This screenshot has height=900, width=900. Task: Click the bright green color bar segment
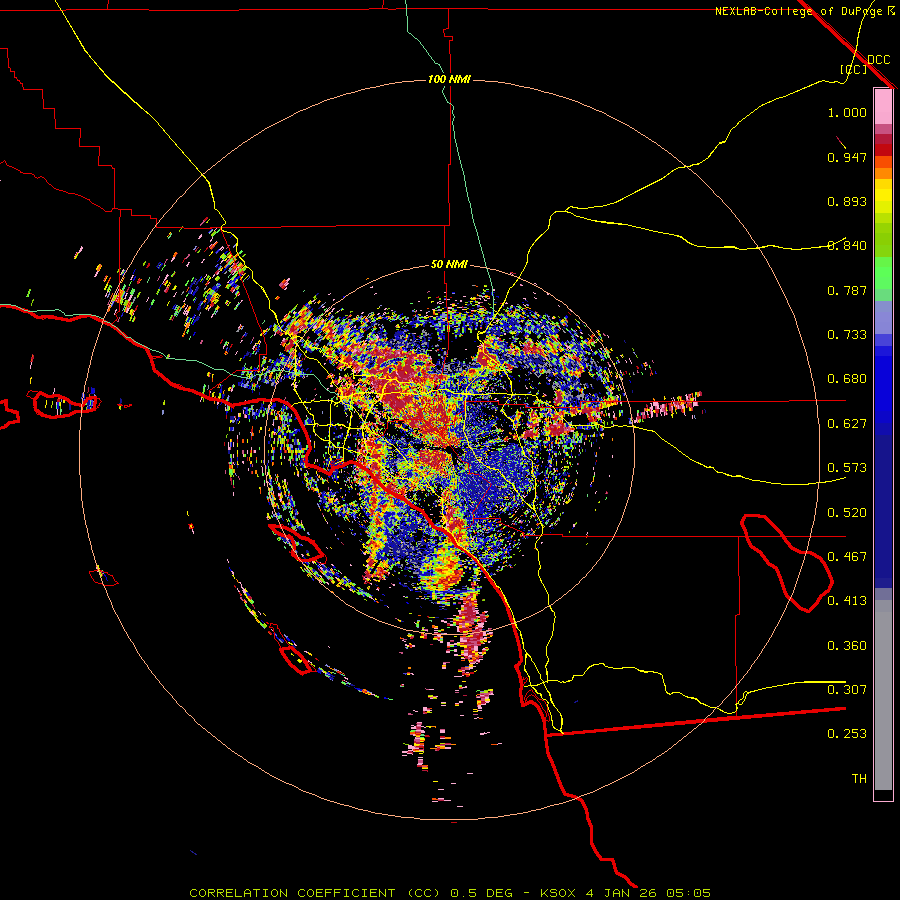tap(883, 273)
